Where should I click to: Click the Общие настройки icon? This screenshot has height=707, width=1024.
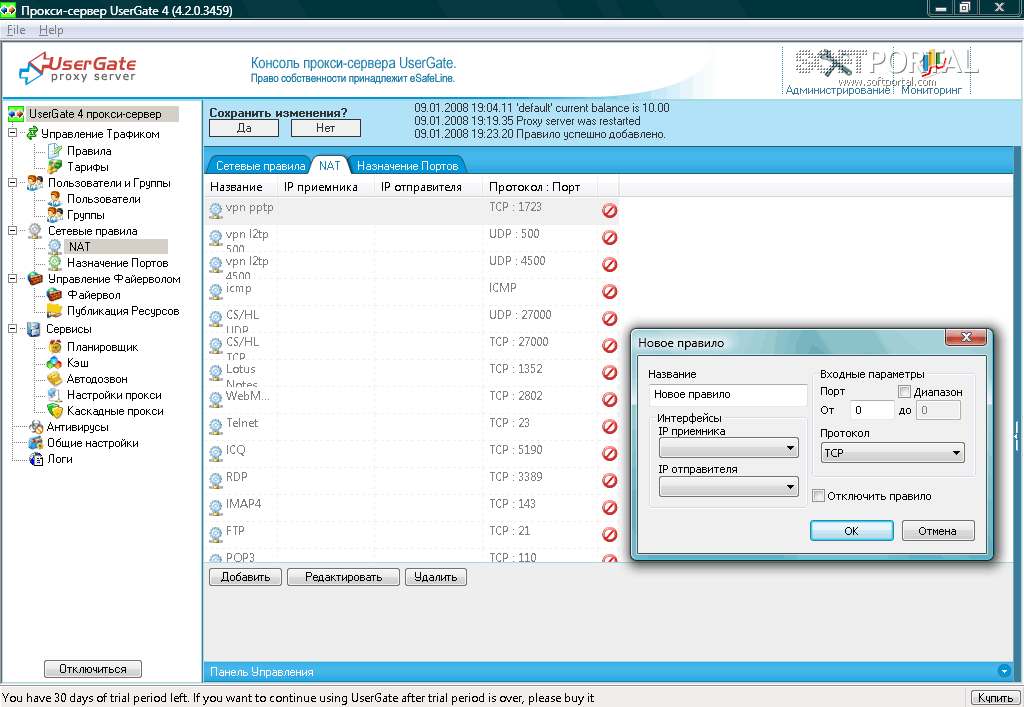36,443
